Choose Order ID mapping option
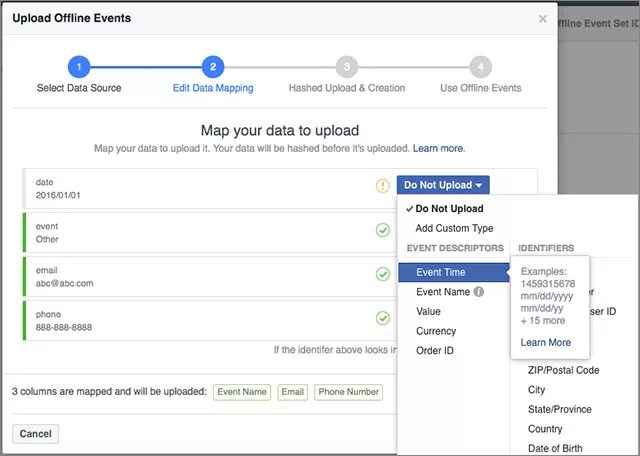640x456 pixels. point(436,350)
